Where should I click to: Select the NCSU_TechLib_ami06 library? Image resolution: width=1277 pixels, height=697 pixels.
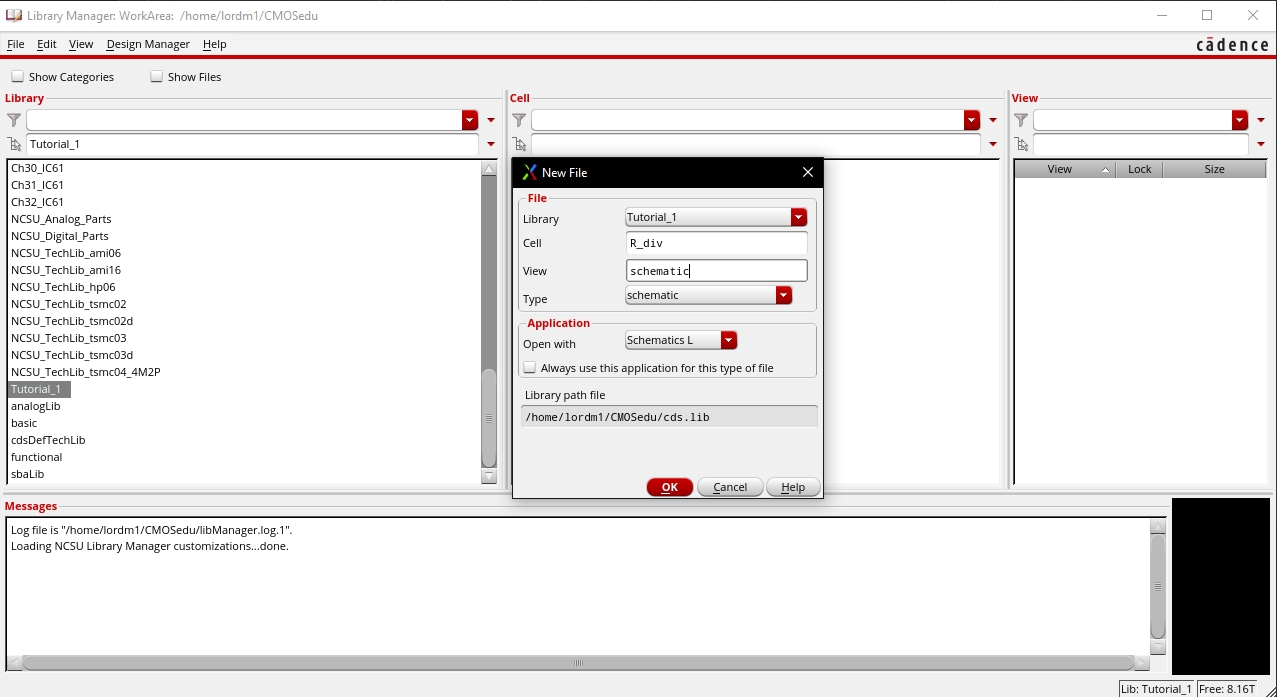(66, 253)
